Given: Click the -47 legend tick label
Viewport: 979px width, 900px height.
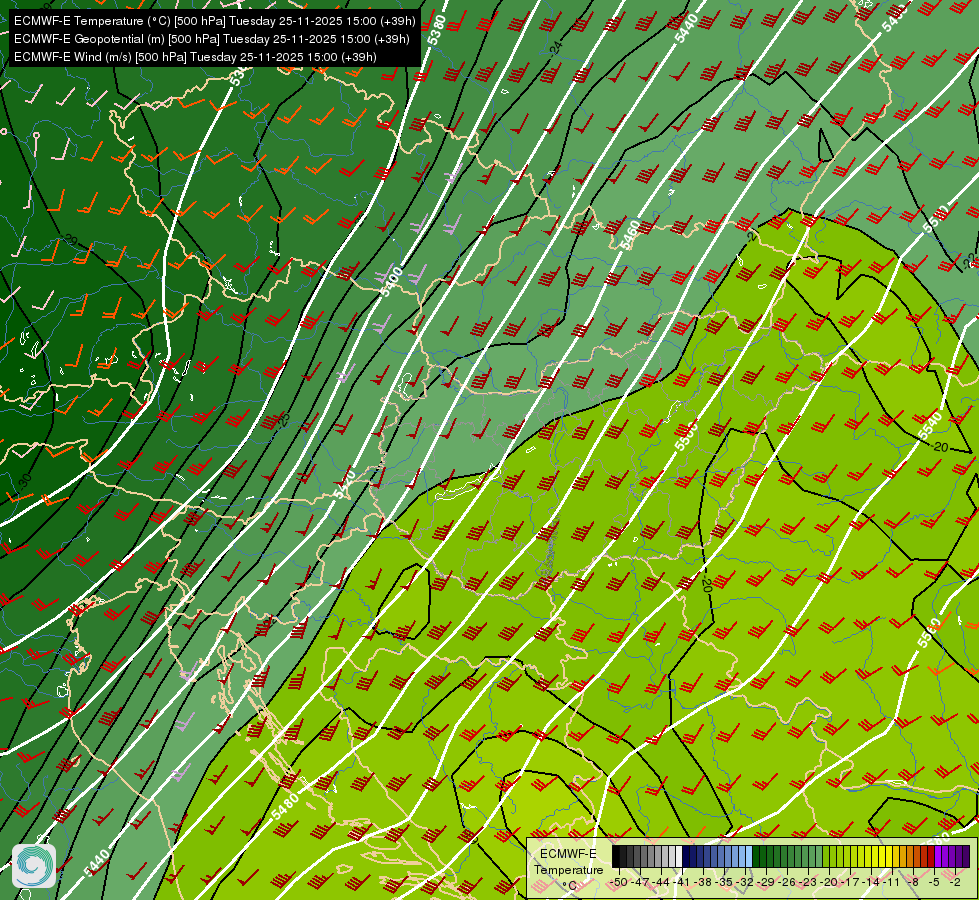Looking at the screenshot, I should 640,882.
